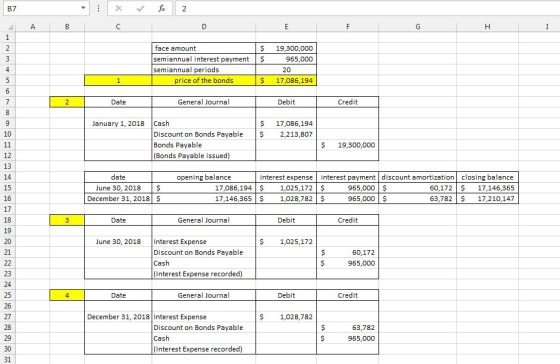The image size is (560, 364).
Task: Select column C header
Action: (x=118, y=26)
